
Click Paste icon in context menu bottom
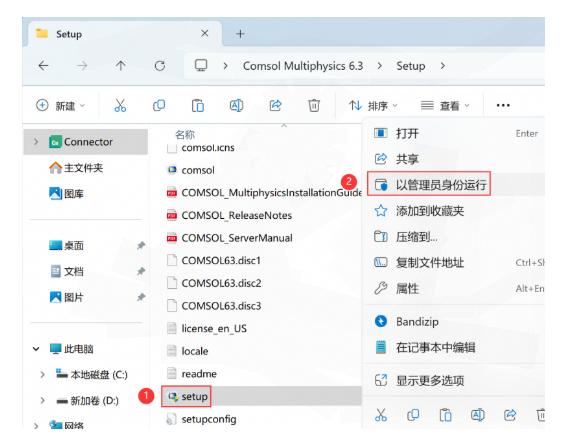(x=445, y=415)
